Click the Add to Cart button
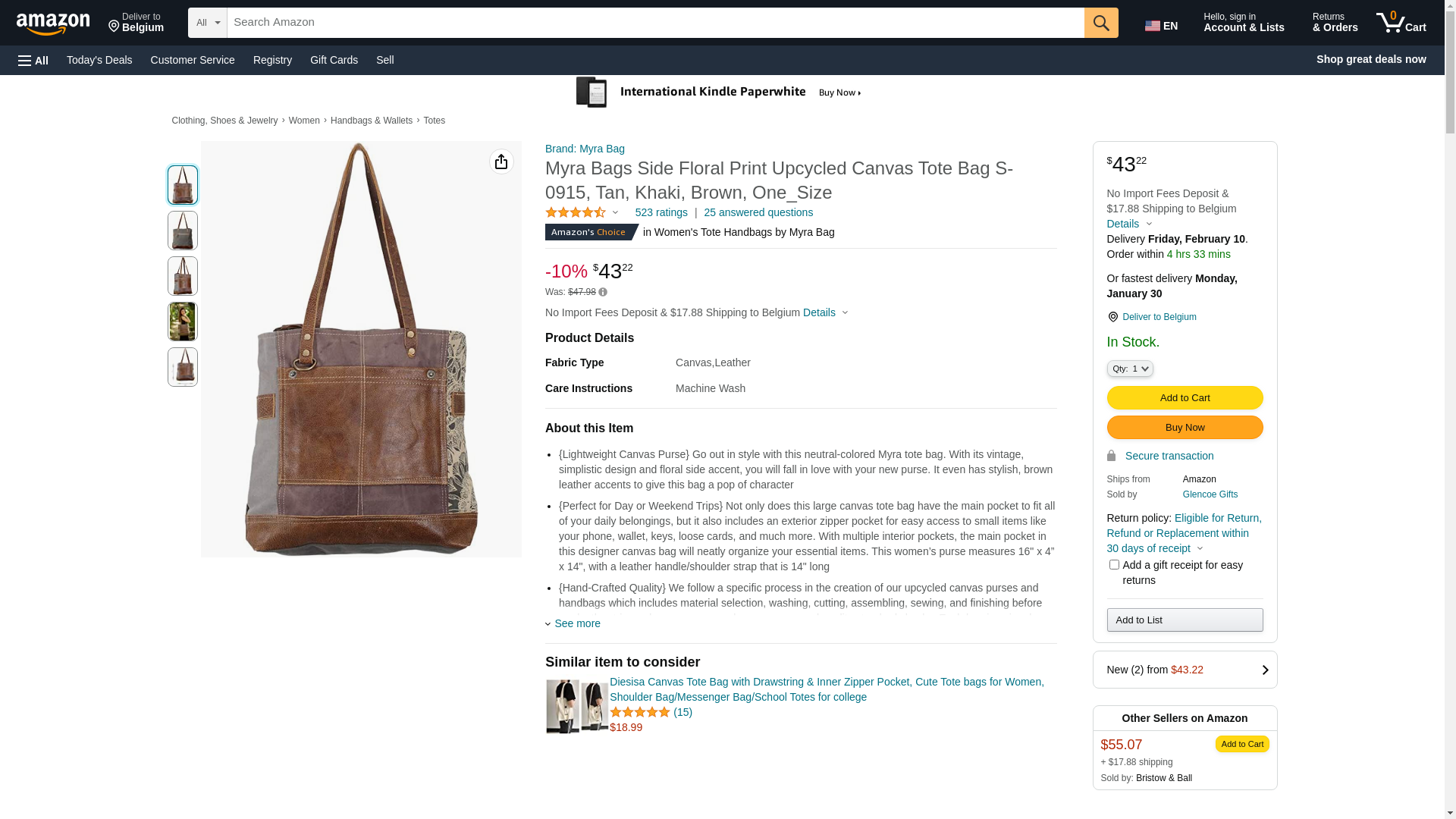Screen dimensions: 1456x819 [x=1185, y=397]
